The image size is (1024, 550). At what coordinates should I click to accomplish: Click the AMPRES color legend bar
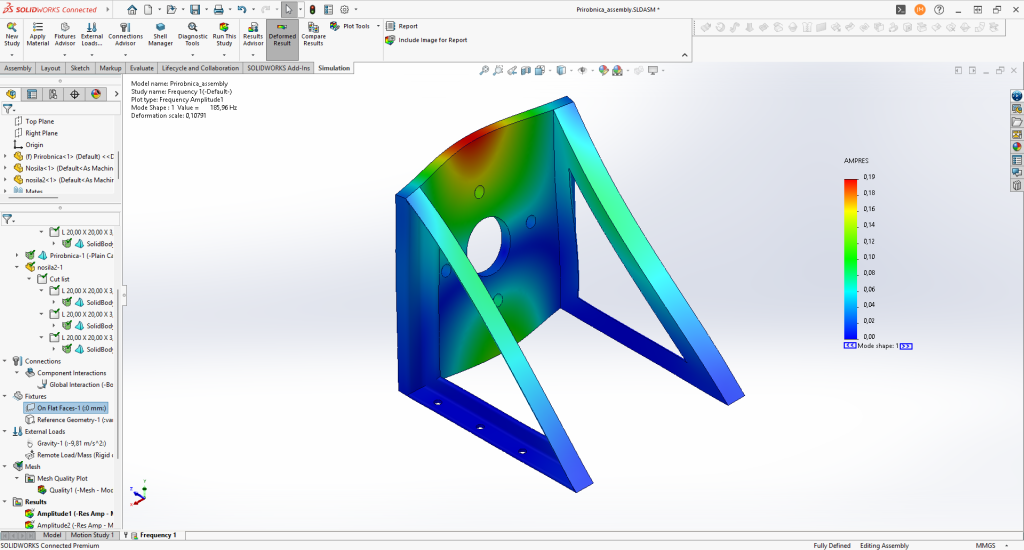point(850,258)
